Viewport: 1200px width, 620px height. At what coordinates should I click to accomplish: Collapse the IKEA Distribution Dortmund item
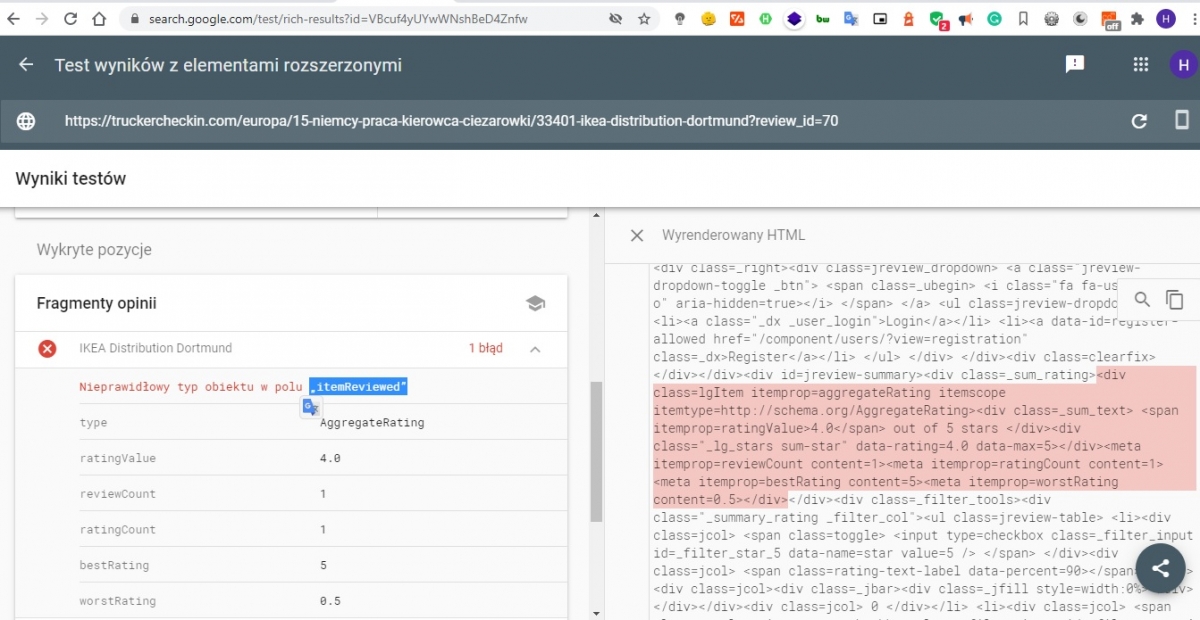point(535,349)
